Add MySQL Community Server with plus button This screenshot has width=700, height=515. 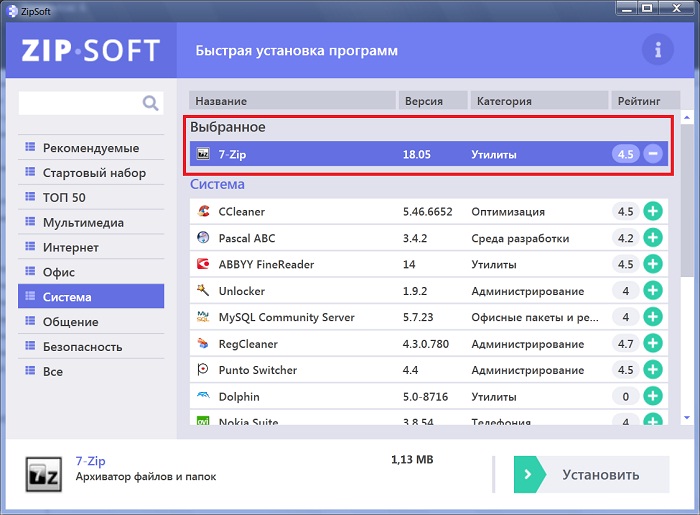click(652, 317)
